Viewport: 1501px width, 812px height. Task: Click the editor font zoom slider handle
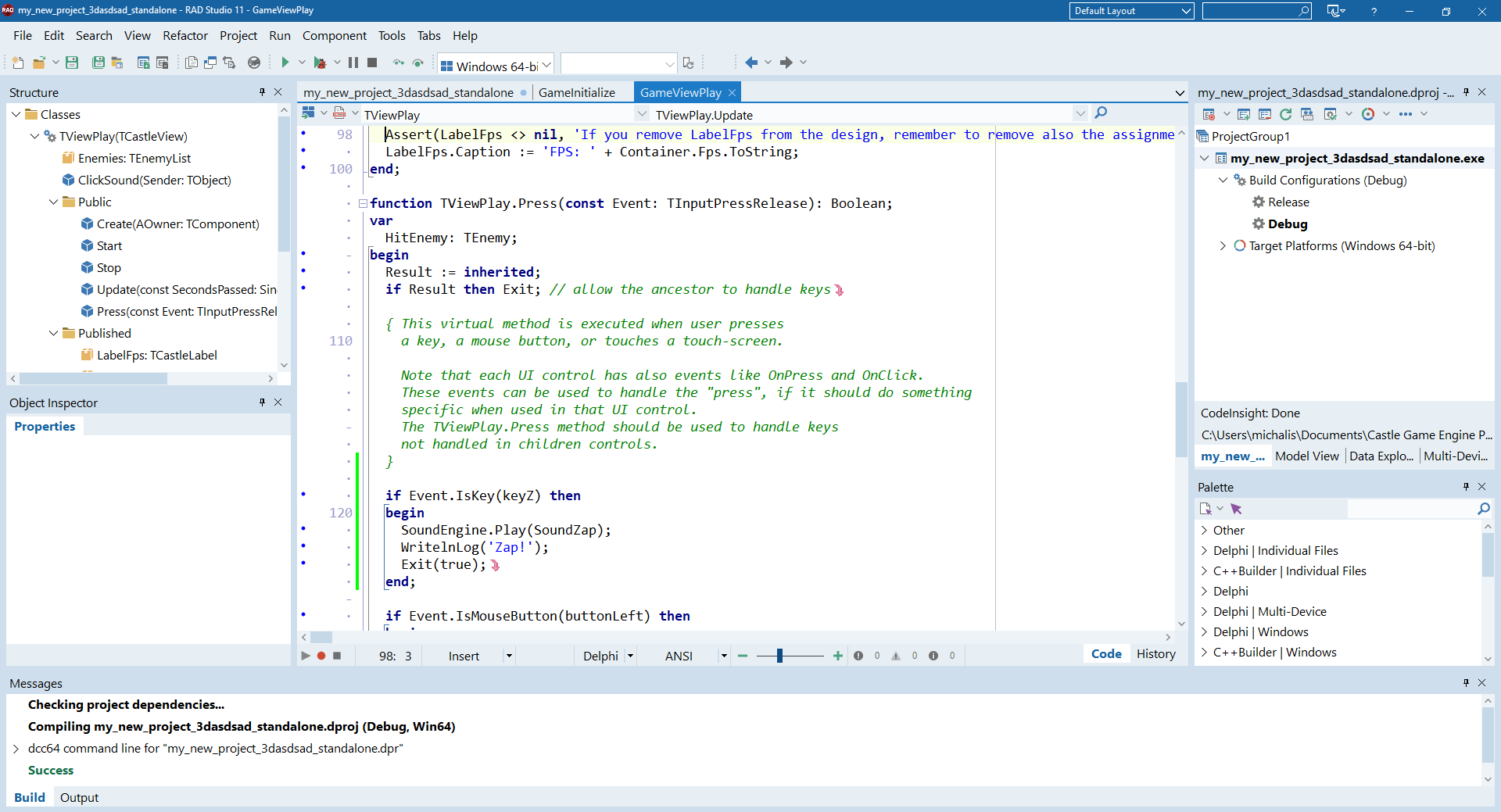tap(779, 656)
